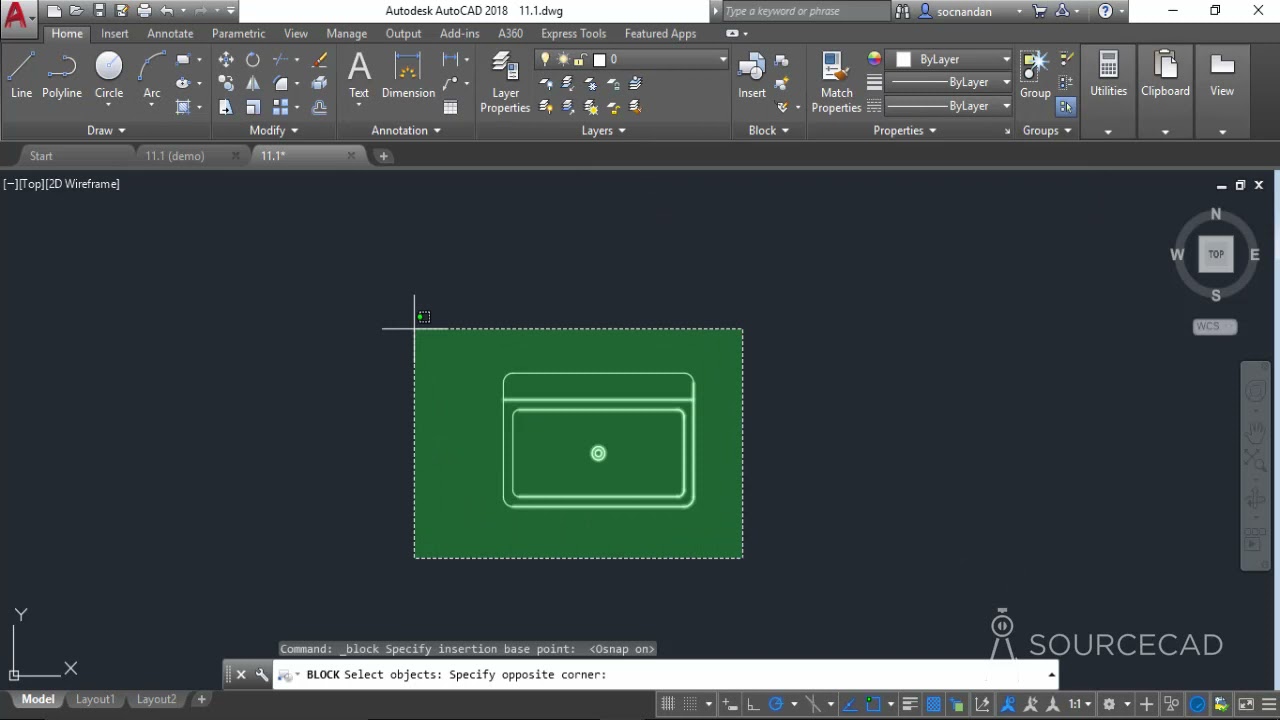This screenshot has height=720, width=1280.
Task: Toggle snap mode in status bar
Action: click(690, 704)
